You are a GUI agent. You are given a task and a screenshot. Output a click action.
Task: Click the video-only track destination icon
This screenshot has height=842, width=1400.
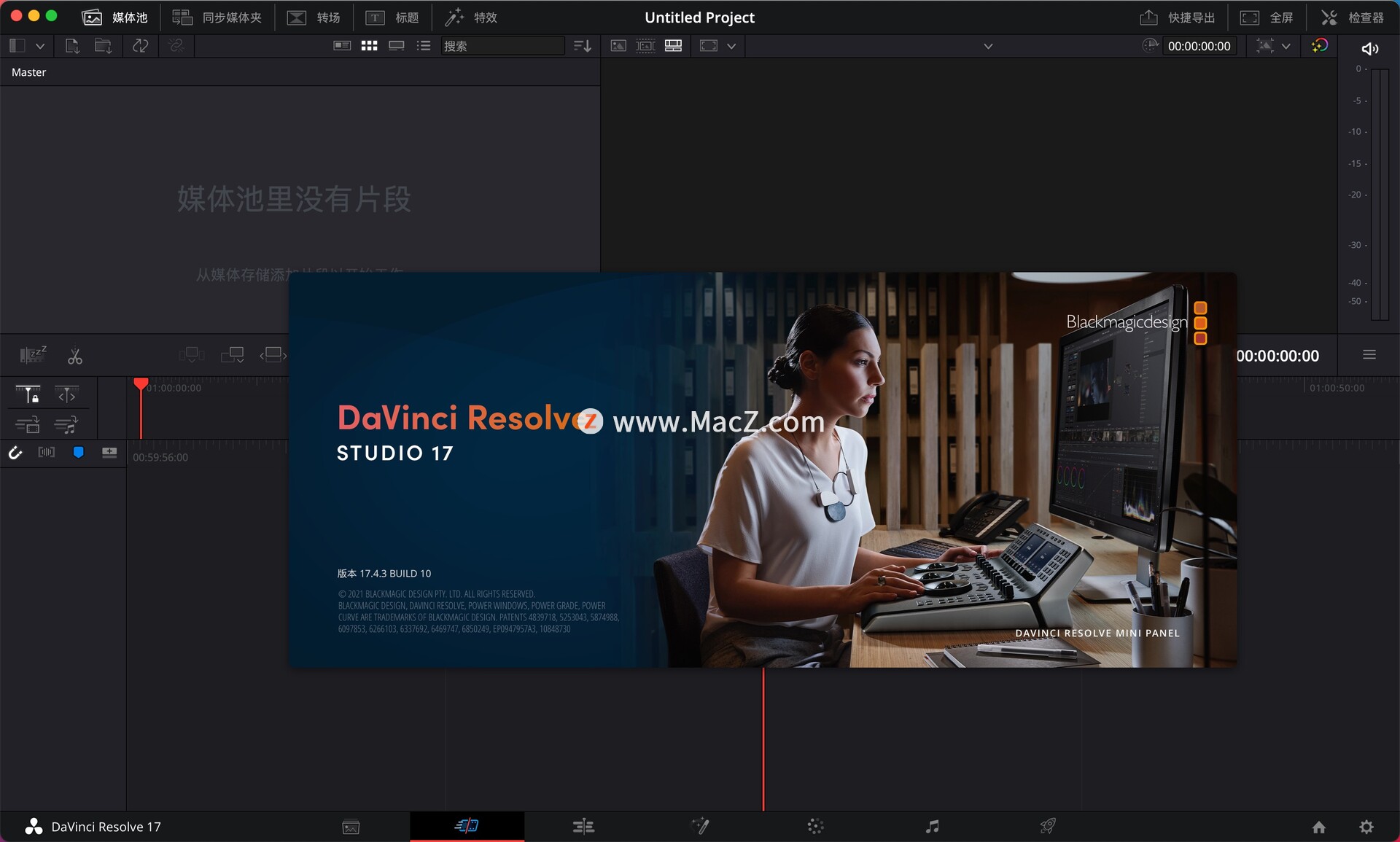[28, 424]
